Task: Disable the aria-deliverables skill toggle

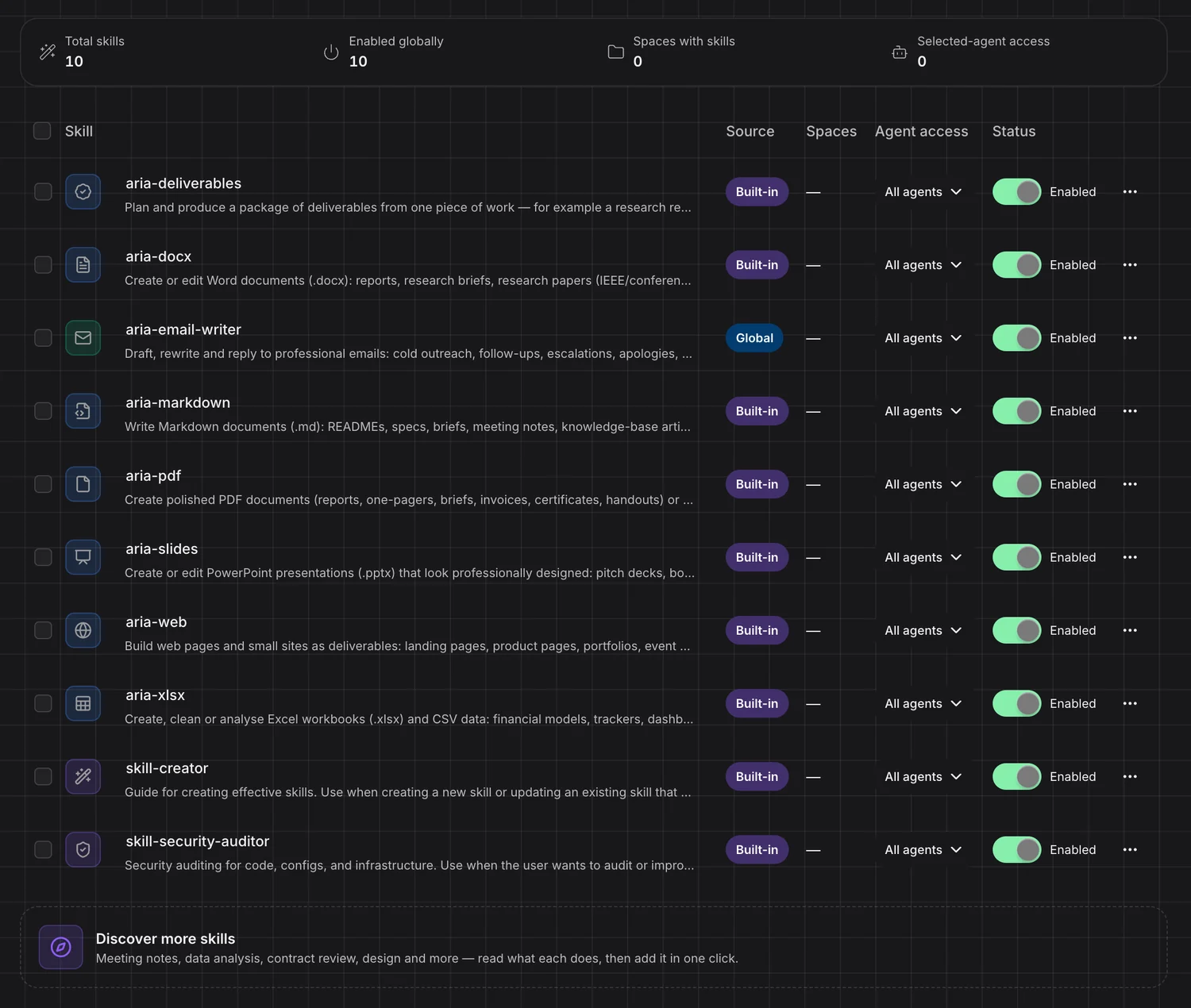Action: click(x=1016, y=192)
